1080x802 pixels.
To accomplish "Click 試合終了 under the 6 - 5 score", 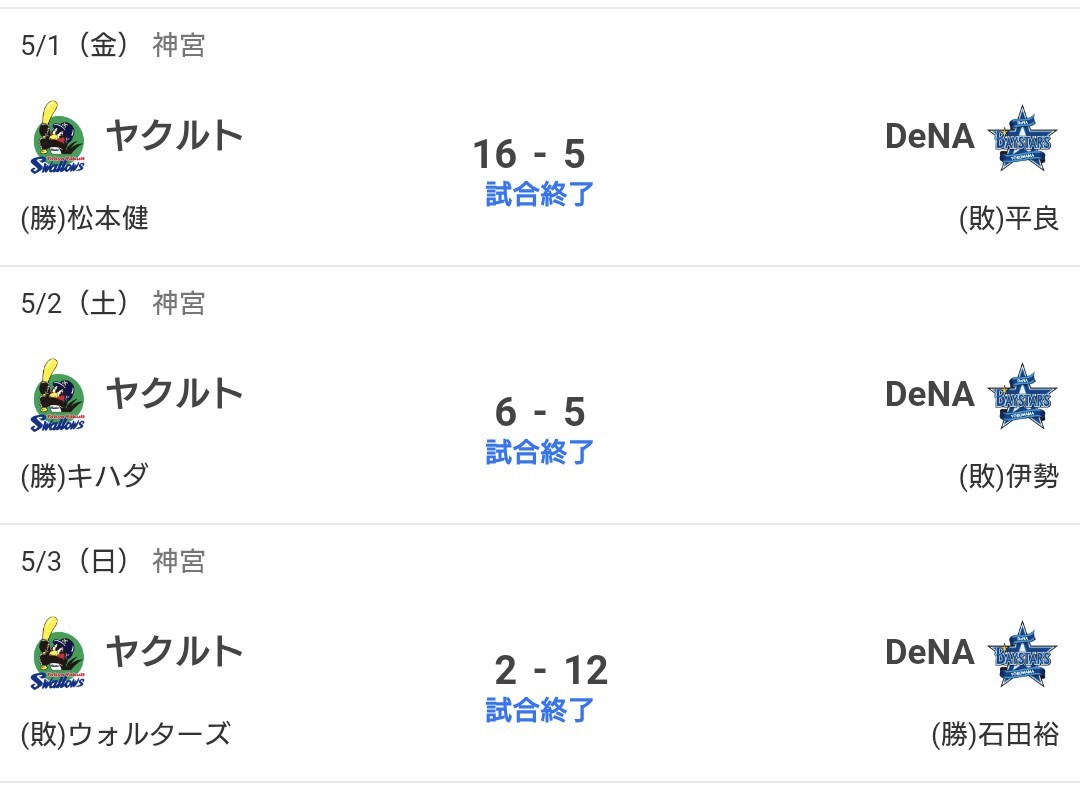I will (x=539, y=452).
